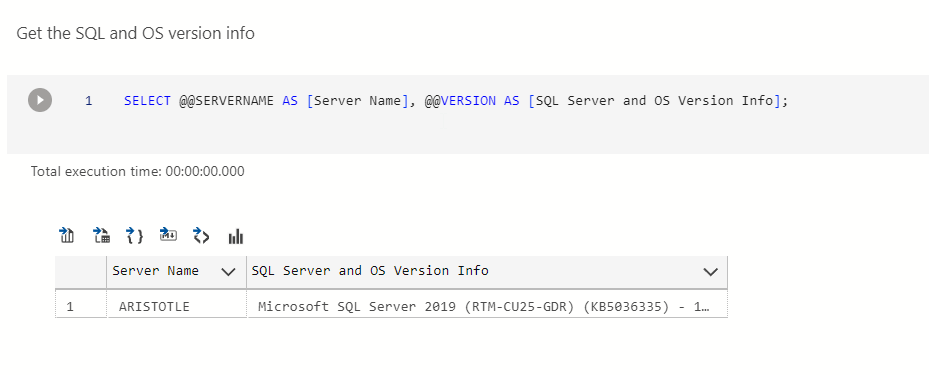Save results as Excel icon
Screen dimensions: 929x375
(101, 235)
